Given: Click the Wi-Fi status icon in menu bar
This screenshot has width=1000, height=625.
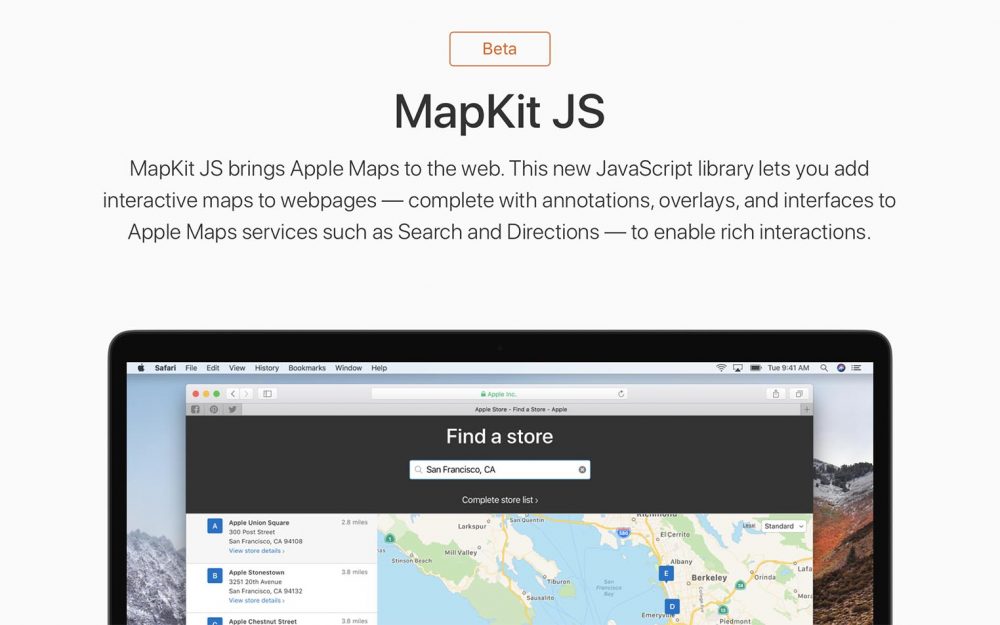Looking at the screenshot, I should click(x=721, y=368).
